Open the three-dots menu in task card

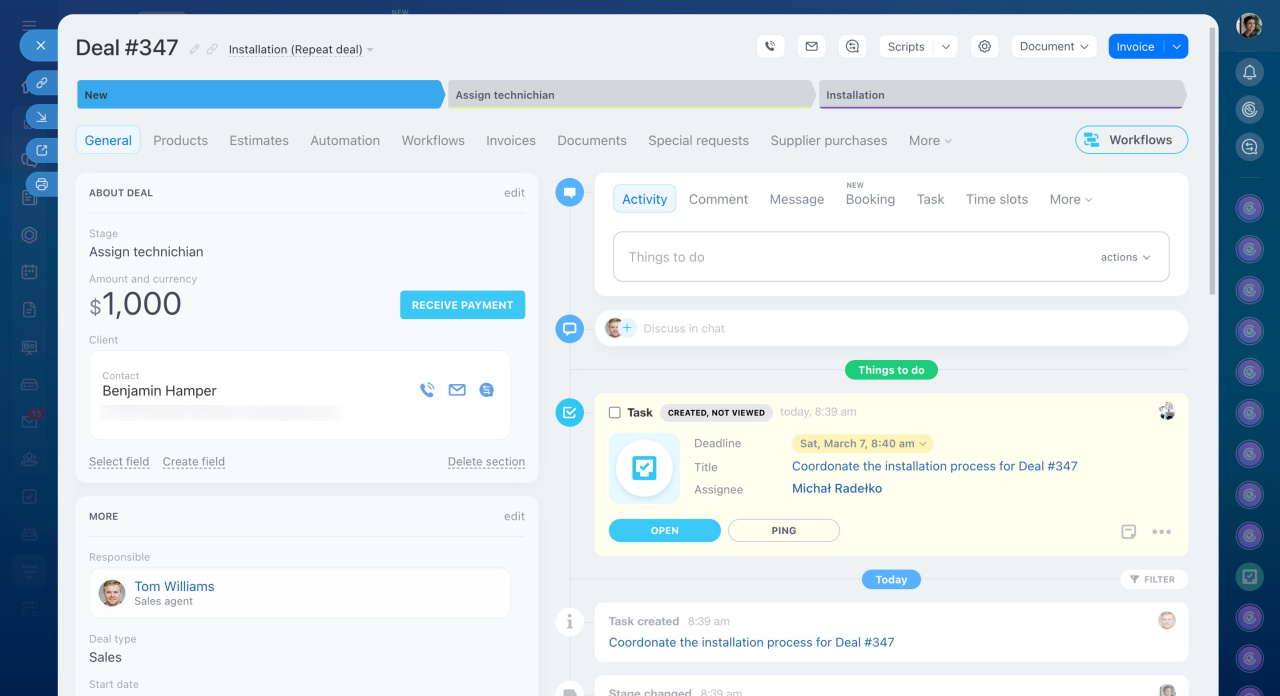(x=1161, y=531)
